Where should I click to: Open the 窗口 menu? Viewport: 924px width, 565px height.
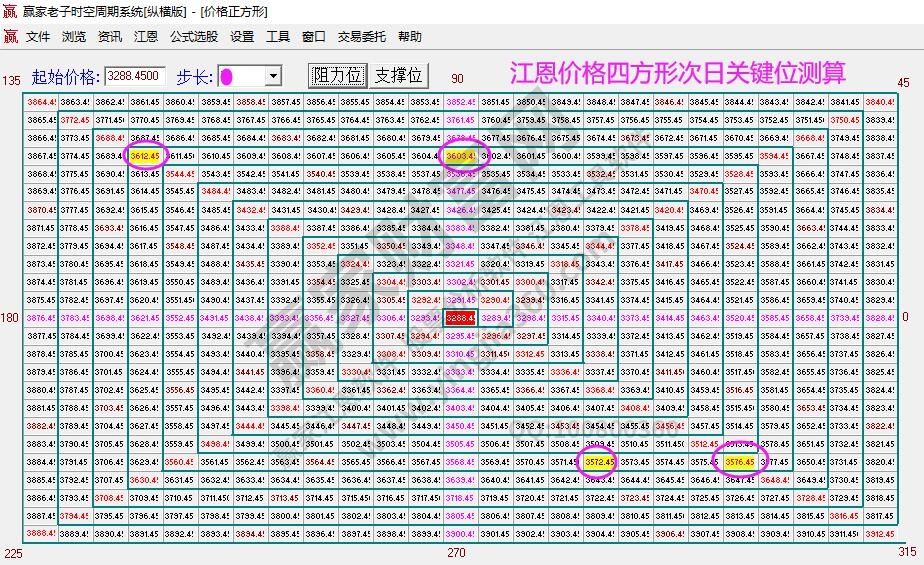tap(314, 37)
